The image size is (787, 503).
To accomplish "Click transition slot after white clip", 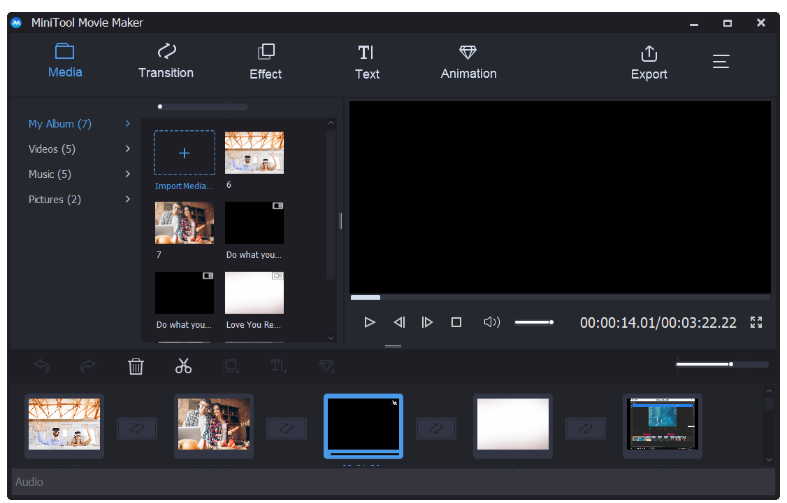I will click(x=586, y=429).
